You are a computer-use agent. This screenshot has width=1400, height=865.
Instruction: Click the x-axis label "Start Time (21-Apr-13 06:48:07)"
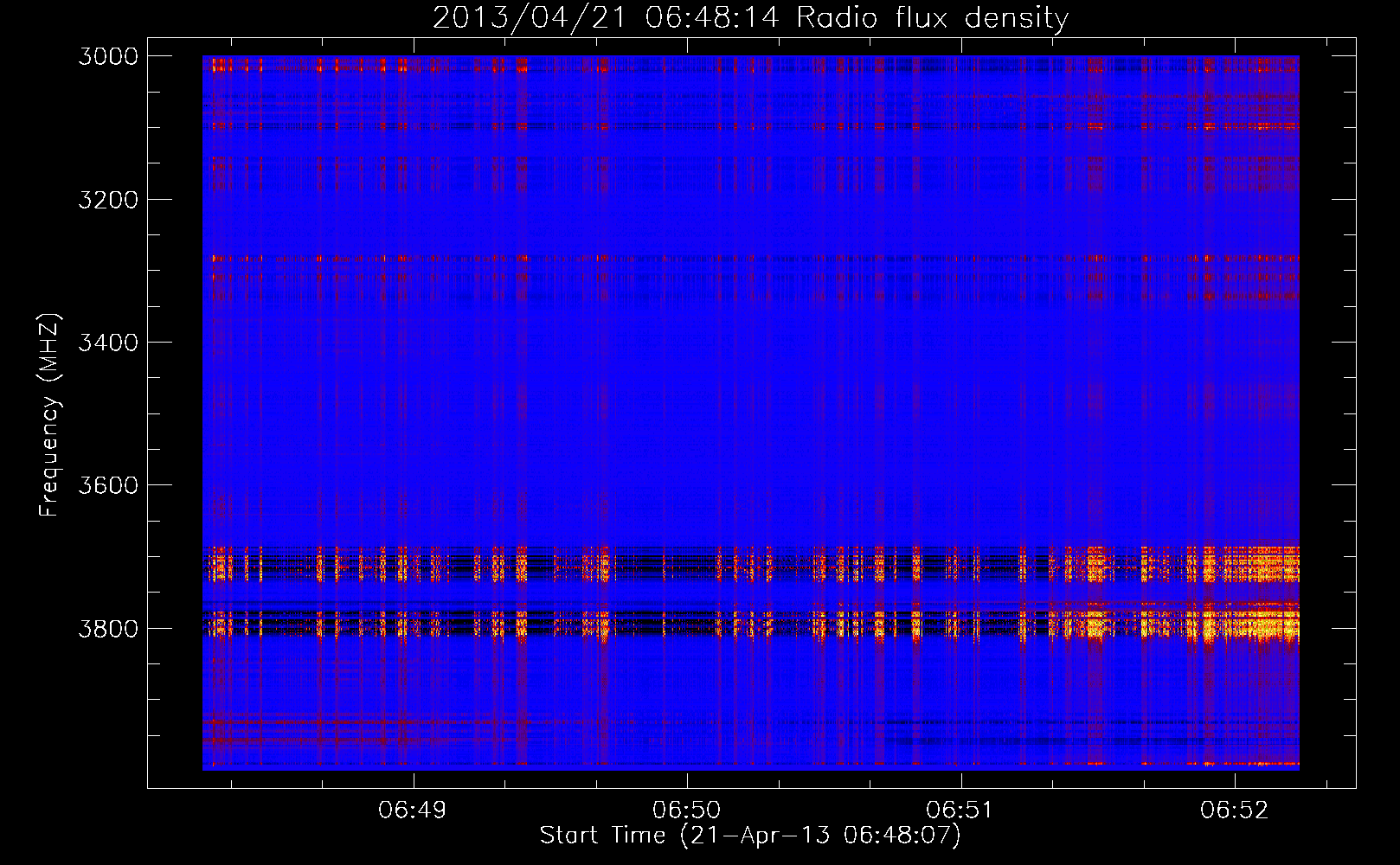point(750,836)
